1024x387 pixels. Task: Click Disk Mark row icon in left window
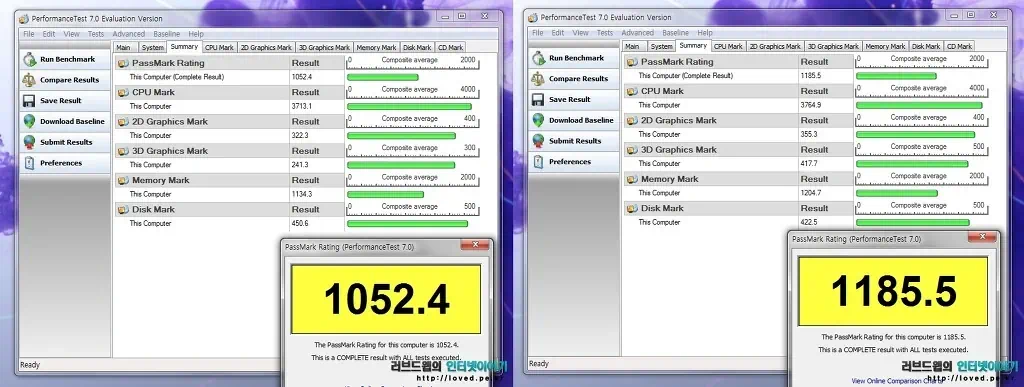pos(123,210)
